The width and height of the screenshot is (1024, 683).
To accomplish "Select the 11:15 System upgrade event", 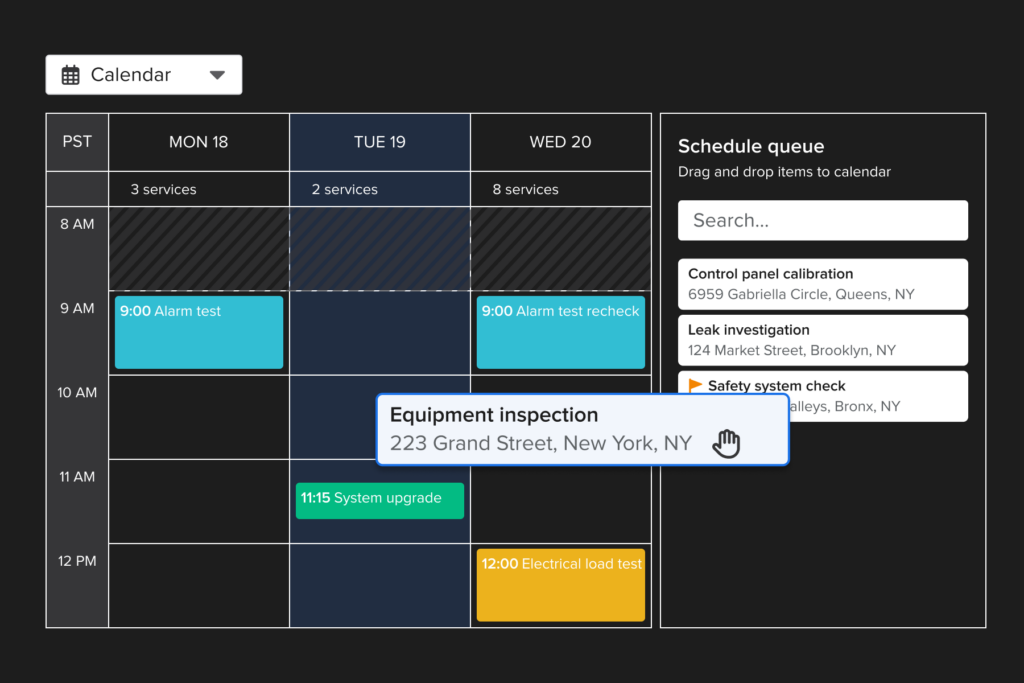I will (x=379, y=499).
